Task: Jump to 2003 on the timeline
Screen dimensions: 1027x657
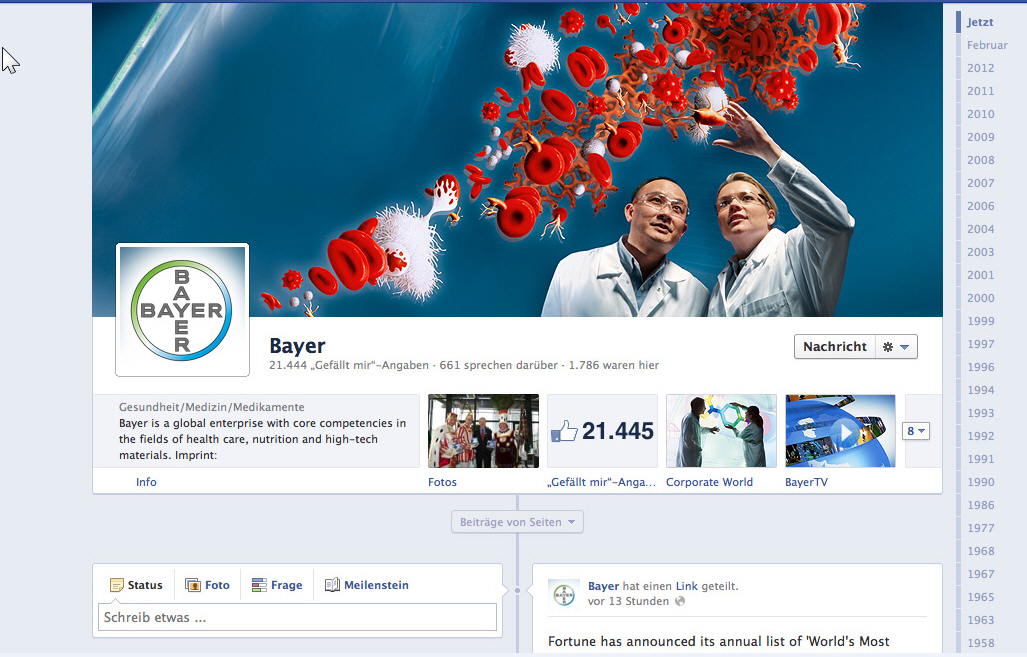Action: [980, 252]
